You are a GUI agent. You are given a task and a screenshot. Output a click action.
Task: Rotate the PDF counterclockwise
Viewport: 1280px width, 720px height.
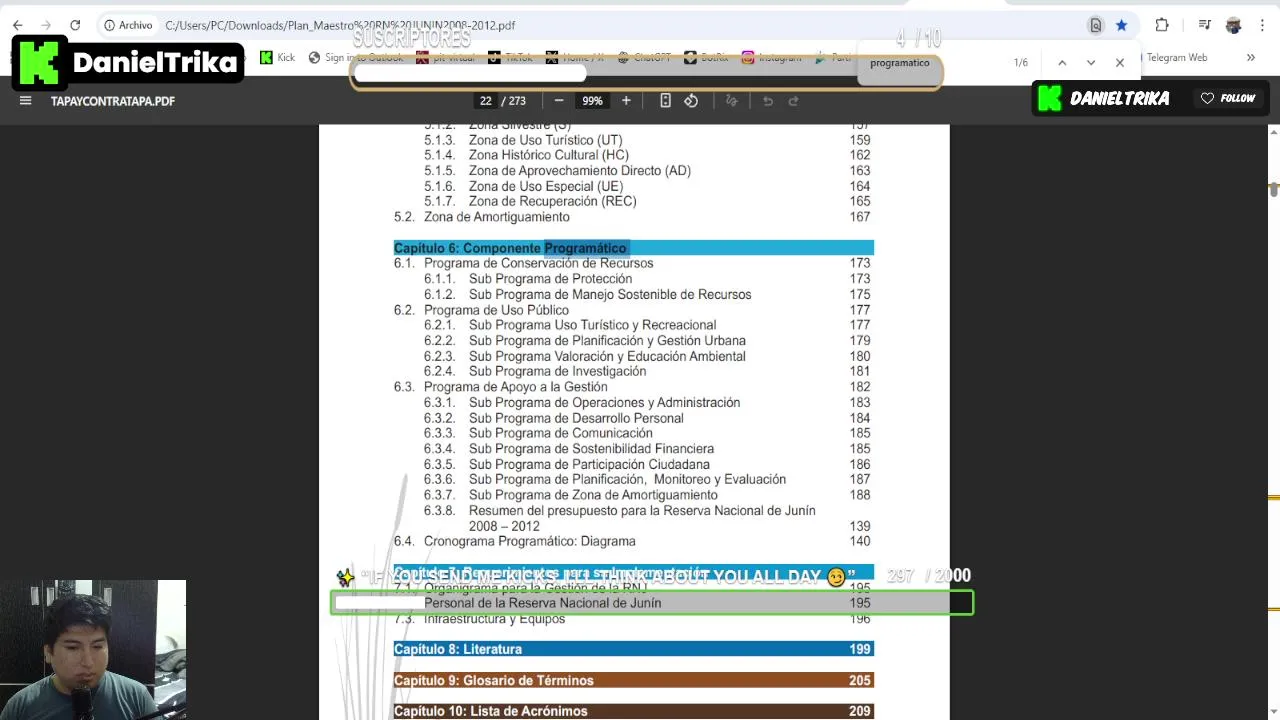[691, 100]
